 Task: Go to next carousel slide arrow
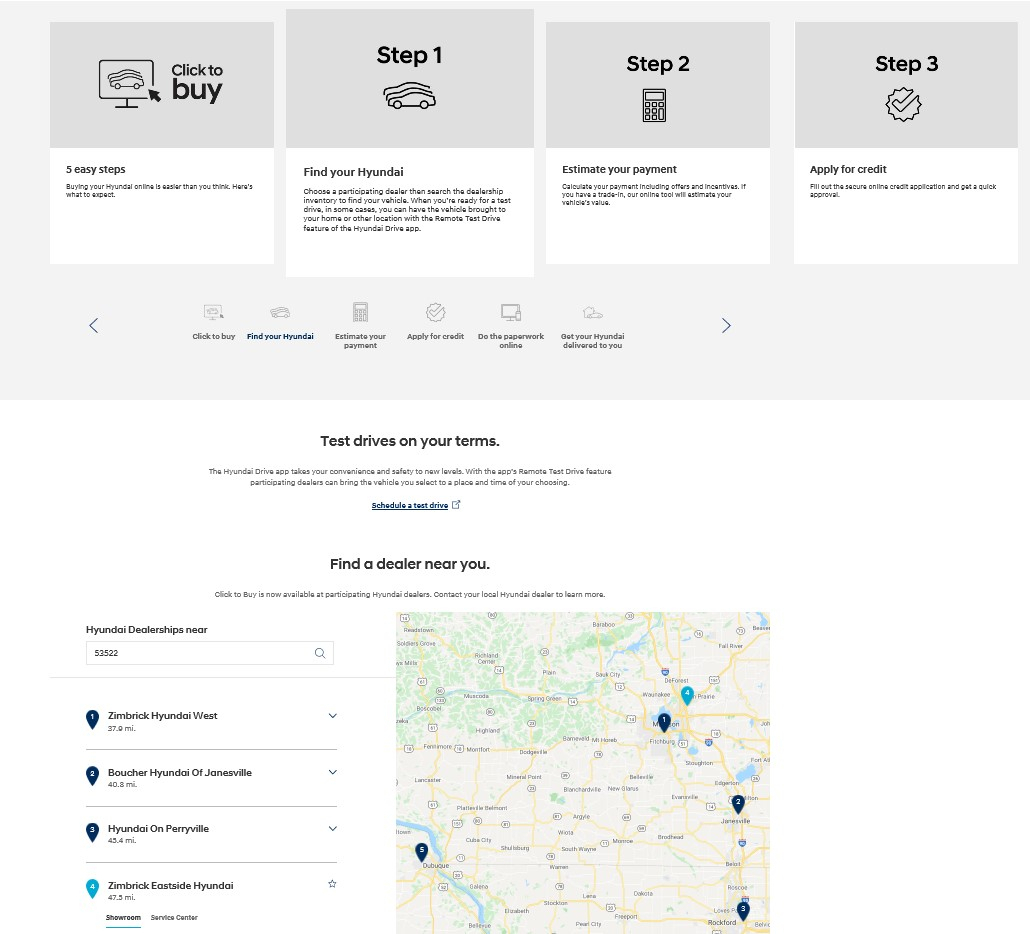tap(726, 325)
